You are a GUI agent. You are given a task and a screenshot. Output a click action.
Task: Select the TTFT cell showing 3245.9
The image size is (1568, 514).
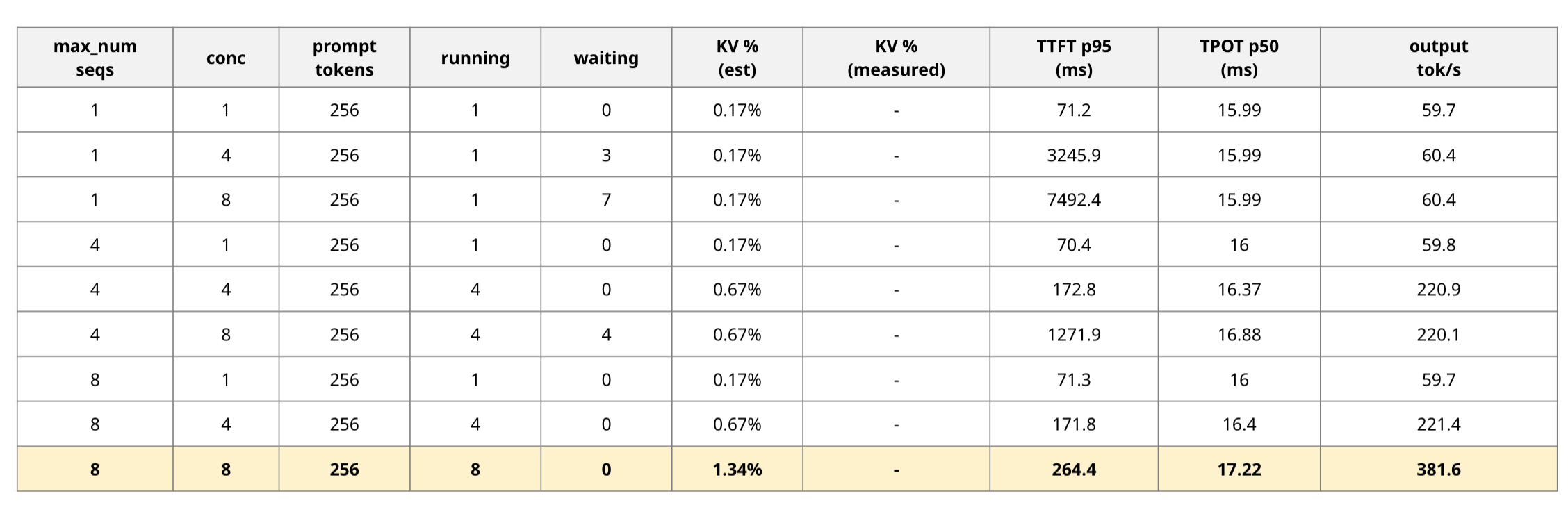pyautogui.click(x=1074, y=155)
